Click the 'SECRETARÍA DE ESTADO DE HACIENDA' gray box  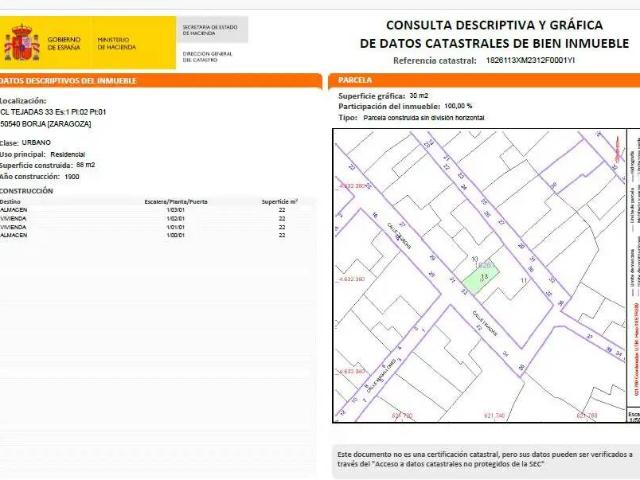tap(212, 30)
